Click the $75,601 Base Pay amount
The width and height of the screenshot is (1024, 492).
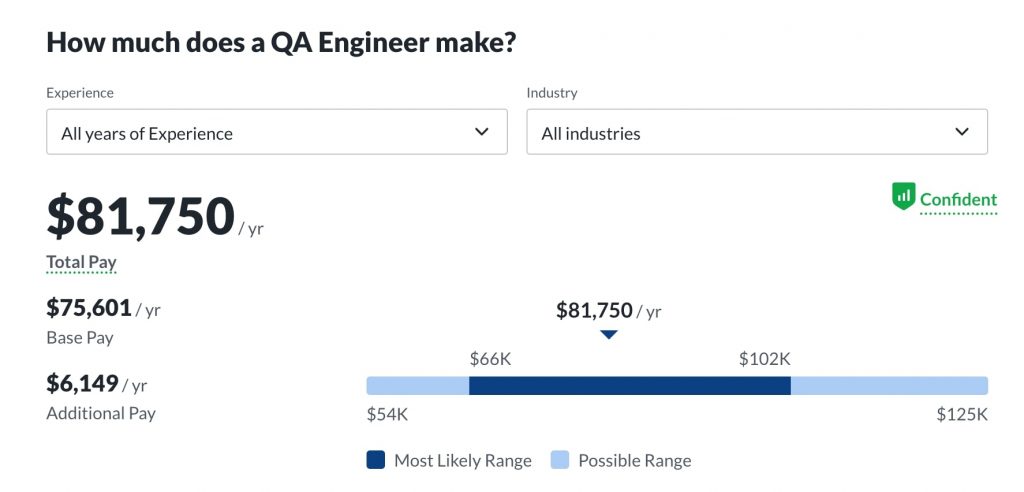pyautogui.click(x=88, y=308)
